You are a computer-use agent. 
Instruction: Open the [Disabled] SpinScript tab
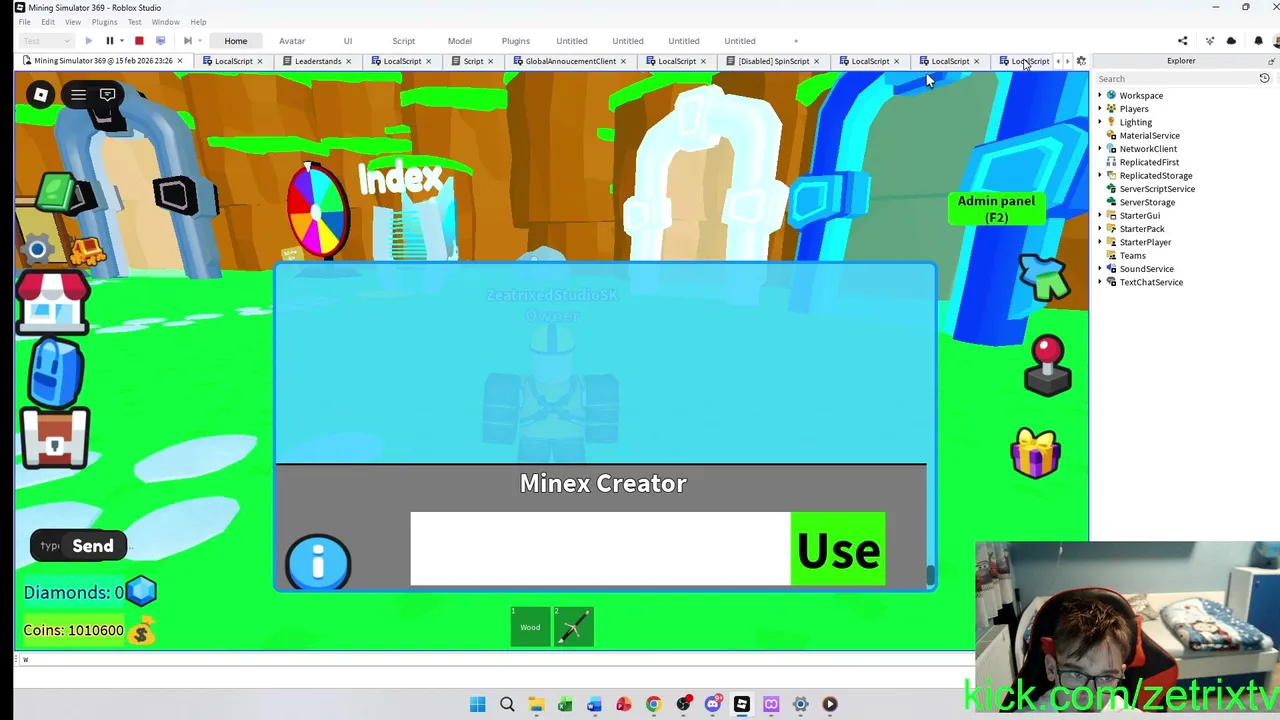(x=774, y=61)
